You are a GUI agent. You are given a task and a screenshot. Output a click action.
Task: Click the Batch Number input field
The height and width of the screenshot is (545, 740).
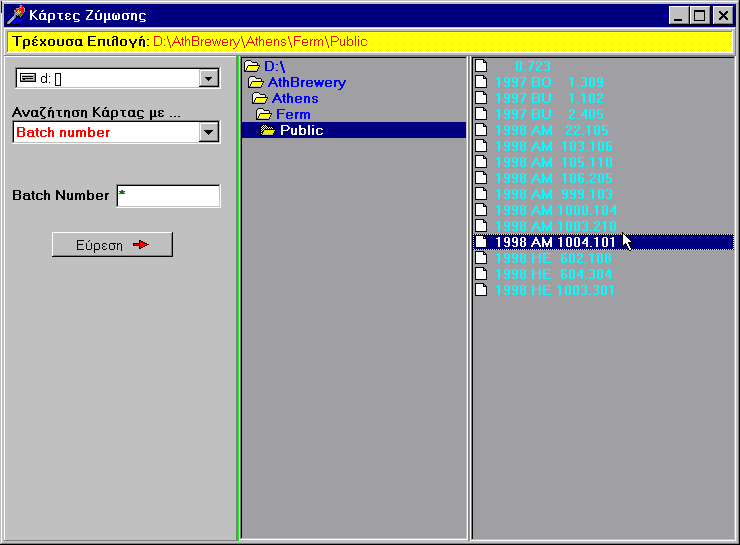(x=168, y=196)
